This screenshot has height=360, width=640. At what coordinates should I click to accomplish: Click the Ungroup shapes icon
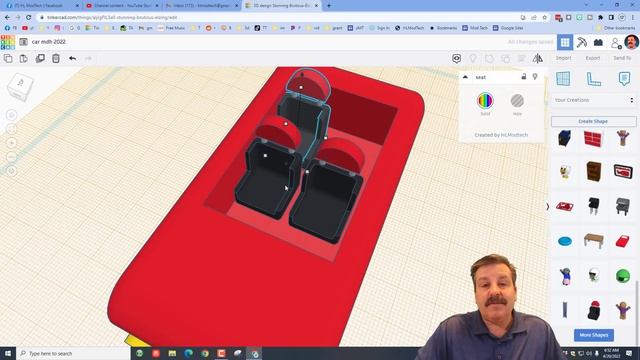click(505, 59)
